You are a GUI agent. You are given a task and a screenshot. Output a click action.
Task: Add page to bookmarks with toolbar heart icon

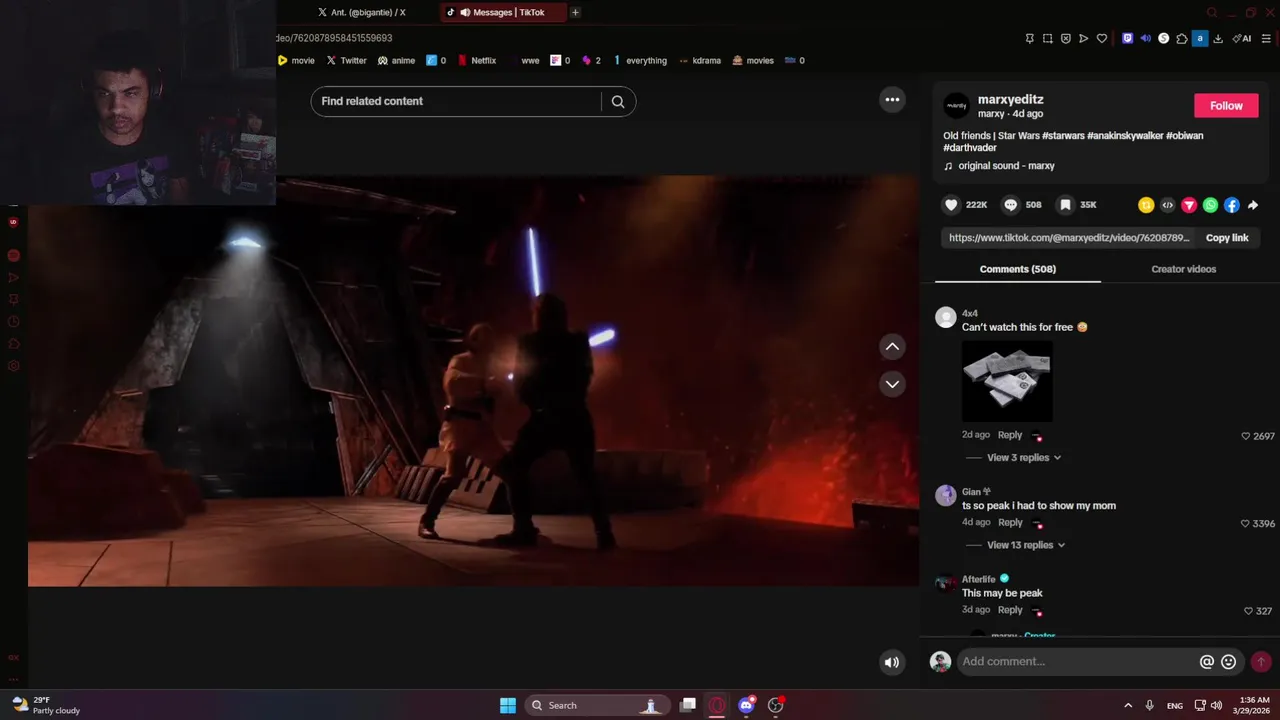1101,38
